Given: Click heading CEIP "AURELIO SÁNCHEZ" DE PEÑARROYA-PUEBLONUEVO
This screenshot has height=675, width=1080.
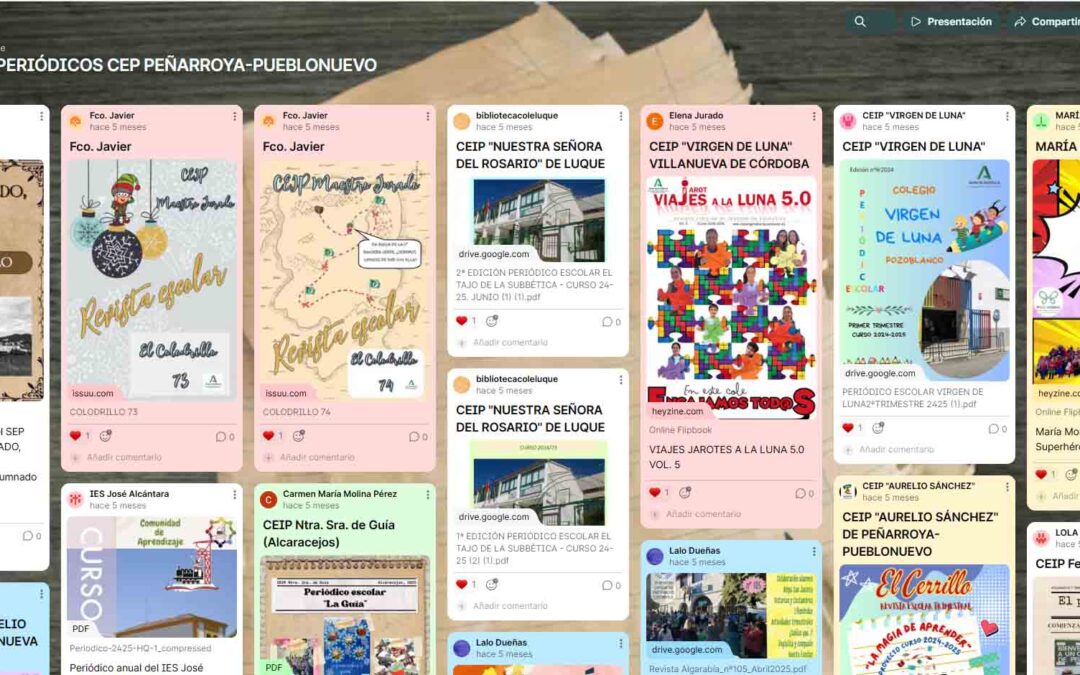Looking at the screenshot, I should pos(920,534).
